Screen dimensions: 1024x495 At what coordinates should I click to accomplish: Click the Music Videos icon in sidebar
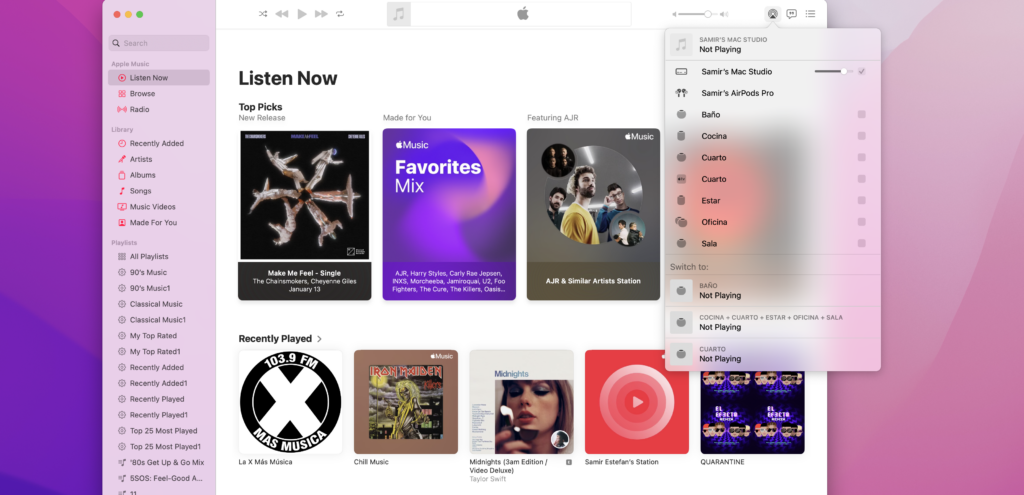click(x=121, y=206)
